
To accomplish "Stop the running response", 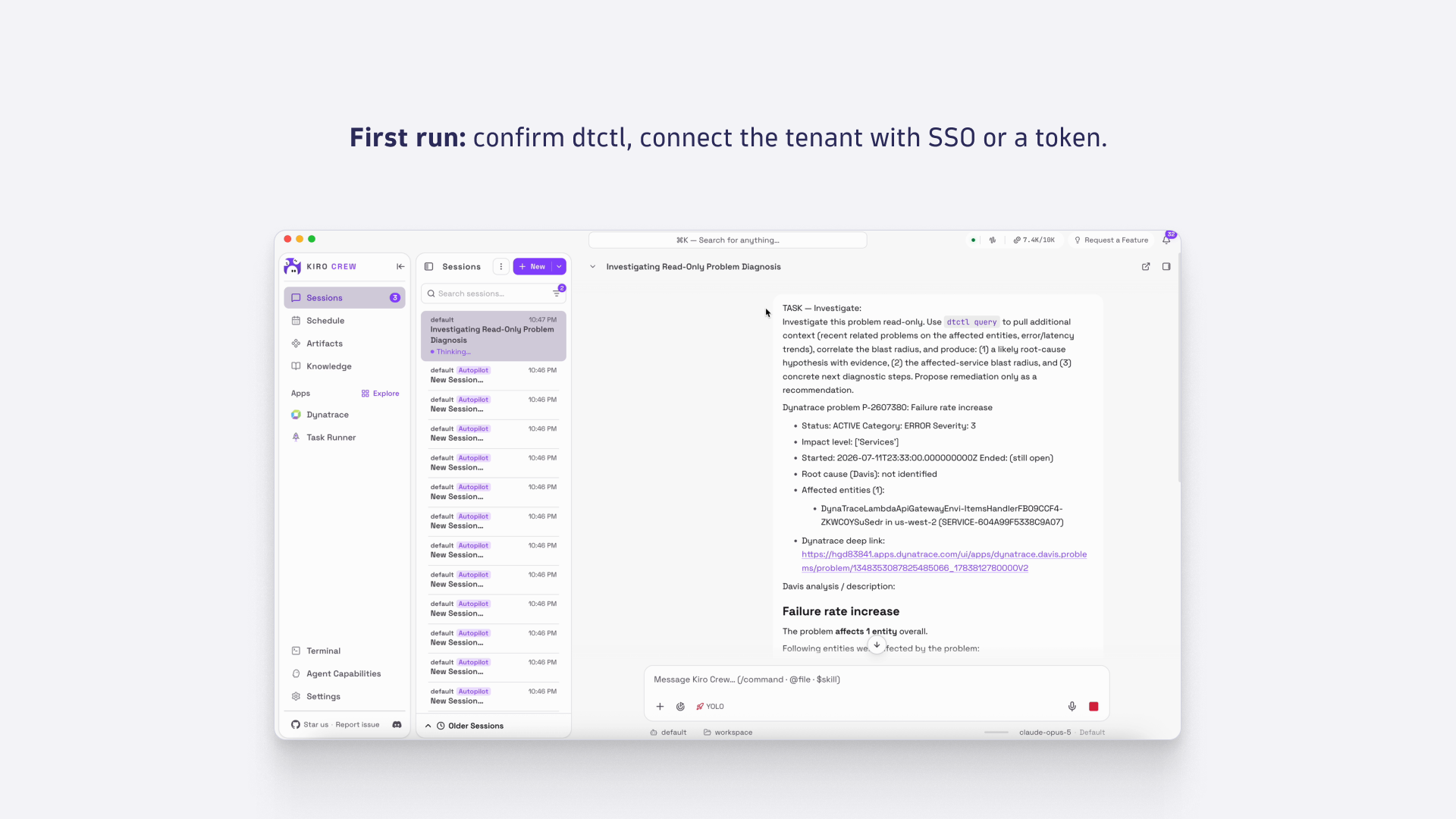I will pos(1094,706).
